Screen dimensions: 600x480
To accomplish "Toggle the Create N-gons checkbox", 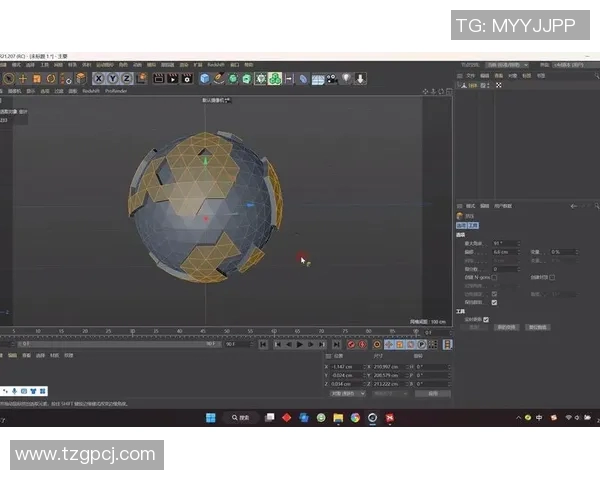I will click(x=494, y=277).
